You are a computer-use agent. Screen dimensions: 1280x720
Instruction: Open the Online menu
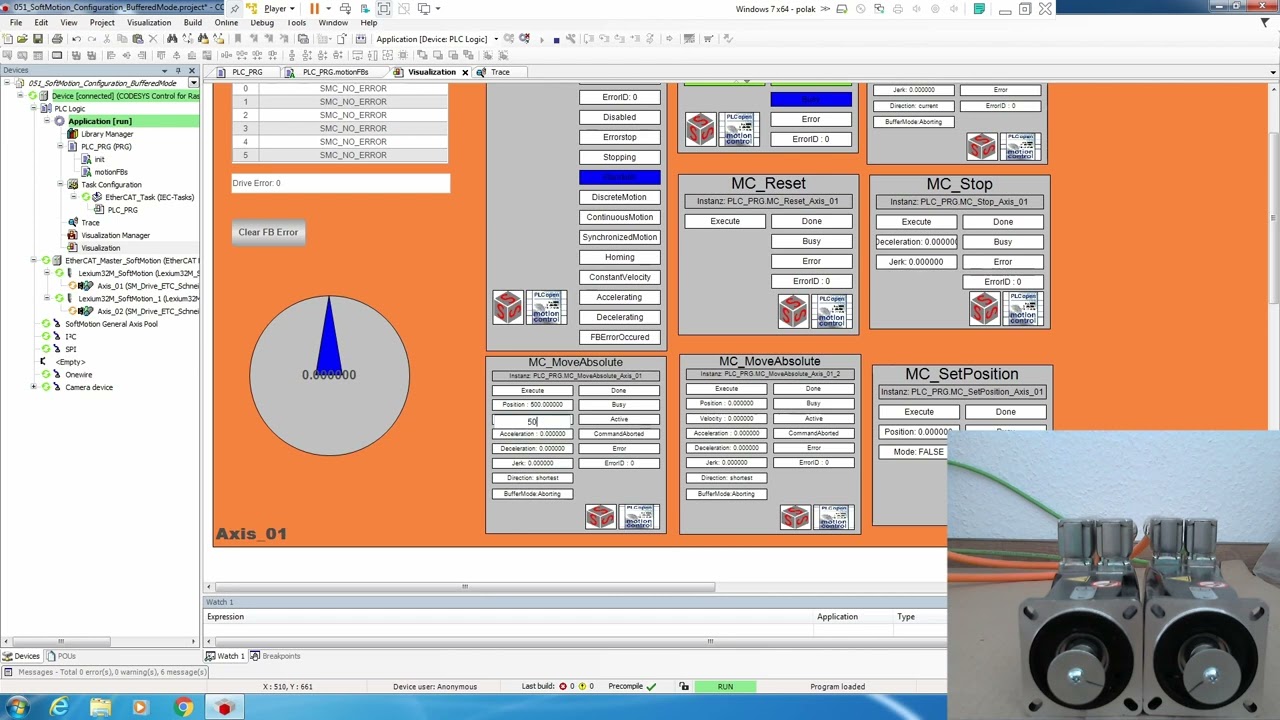point(226,22)
